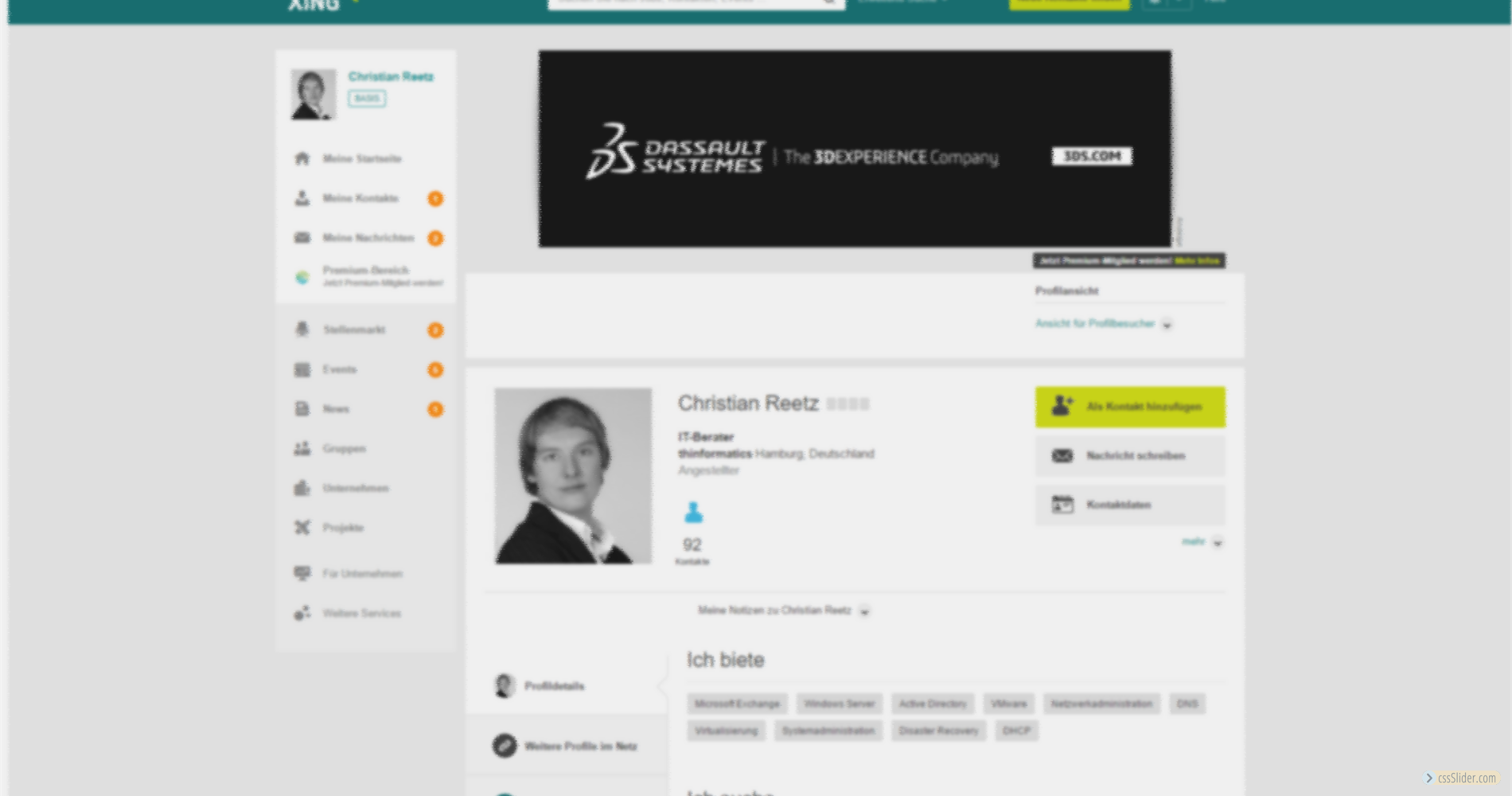Expand the Ansicht für Profilbesucher dropdown
This screenshot has height=796, width=1512.
(1167, 324)
